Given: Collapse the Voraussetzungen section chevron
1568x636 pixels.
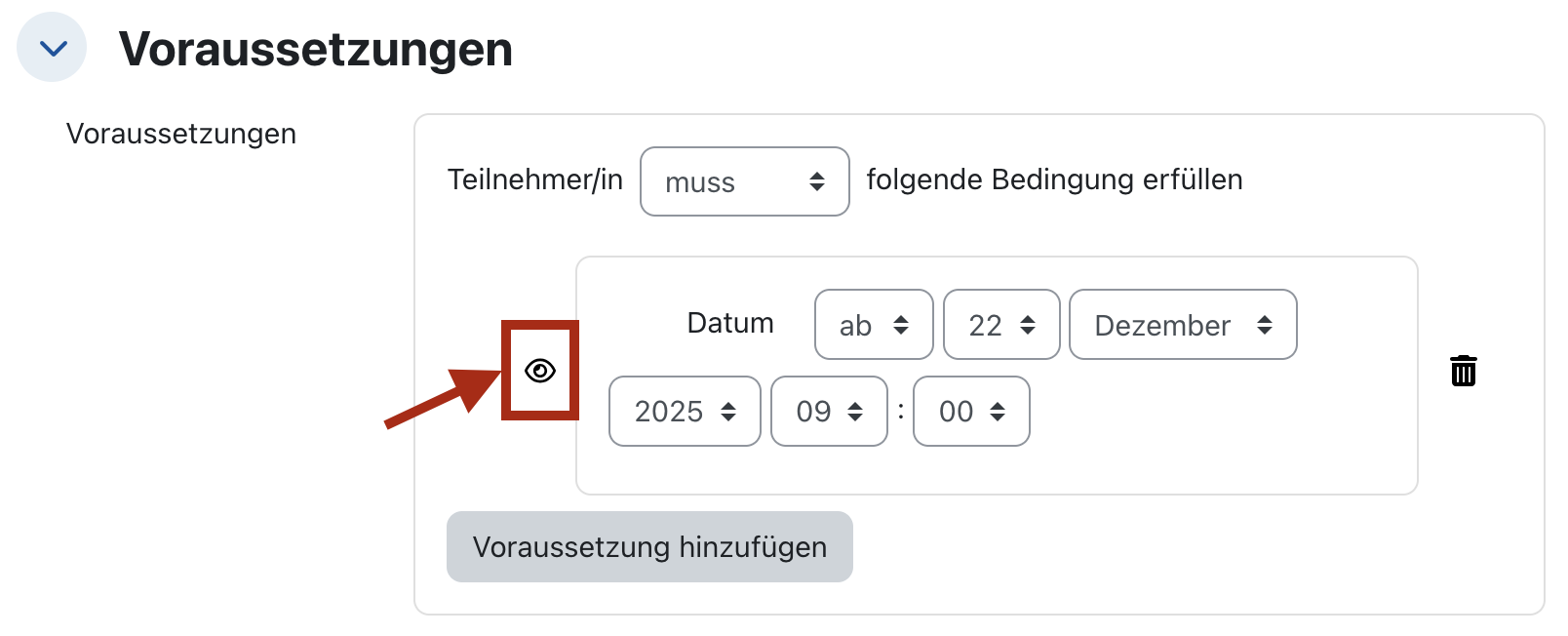Looking at the screenshot, I should coord(53,48).
